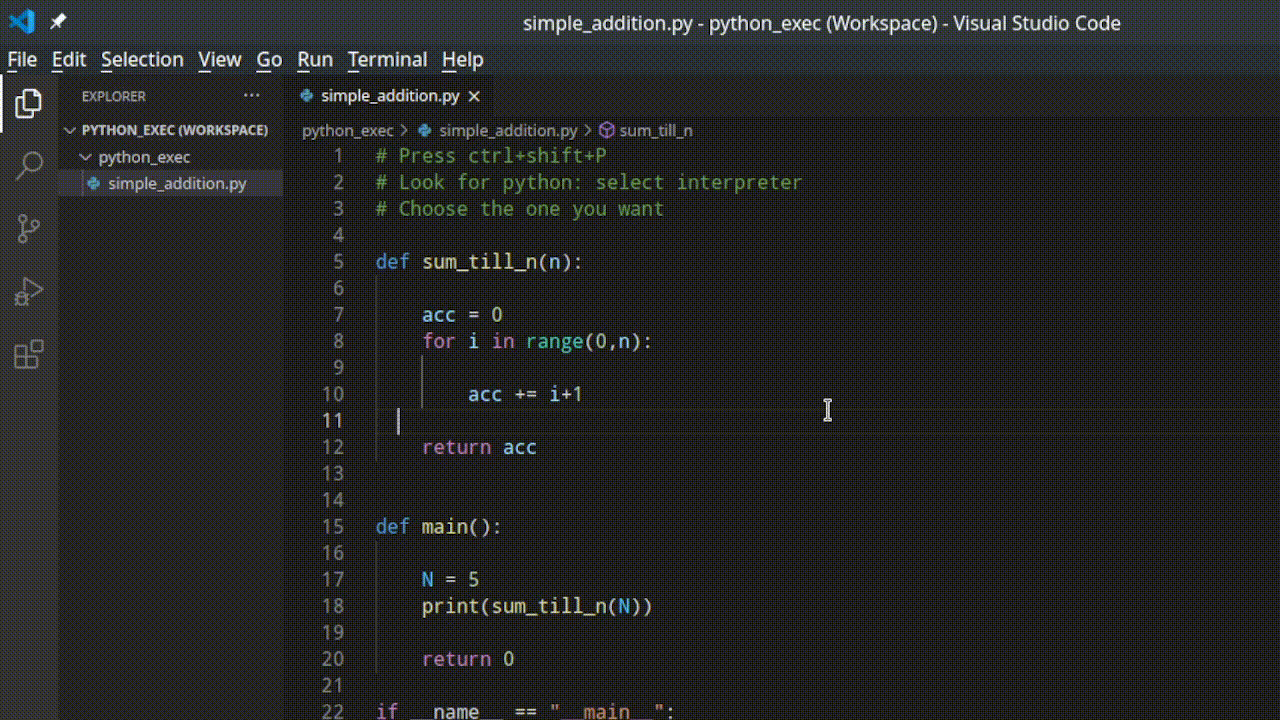Click the 'def main():' line
The height and width of the screenshot is (720, 1280).
[x=438, y=526]
